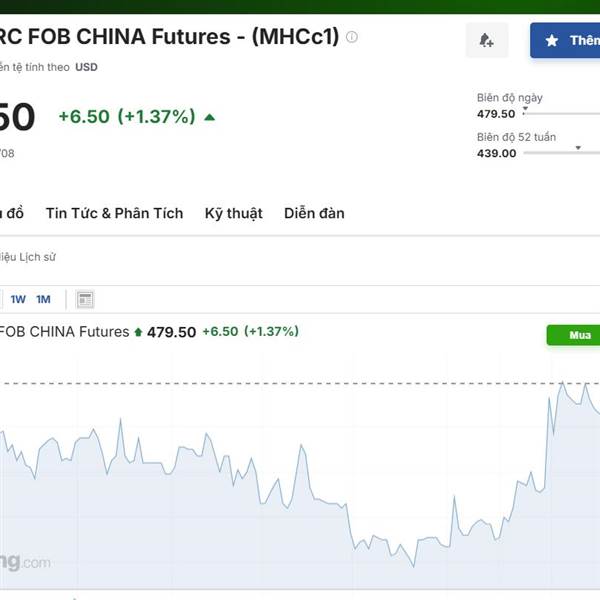Select the 1M chart interval
600x600 pixels.
click(43, 299)
